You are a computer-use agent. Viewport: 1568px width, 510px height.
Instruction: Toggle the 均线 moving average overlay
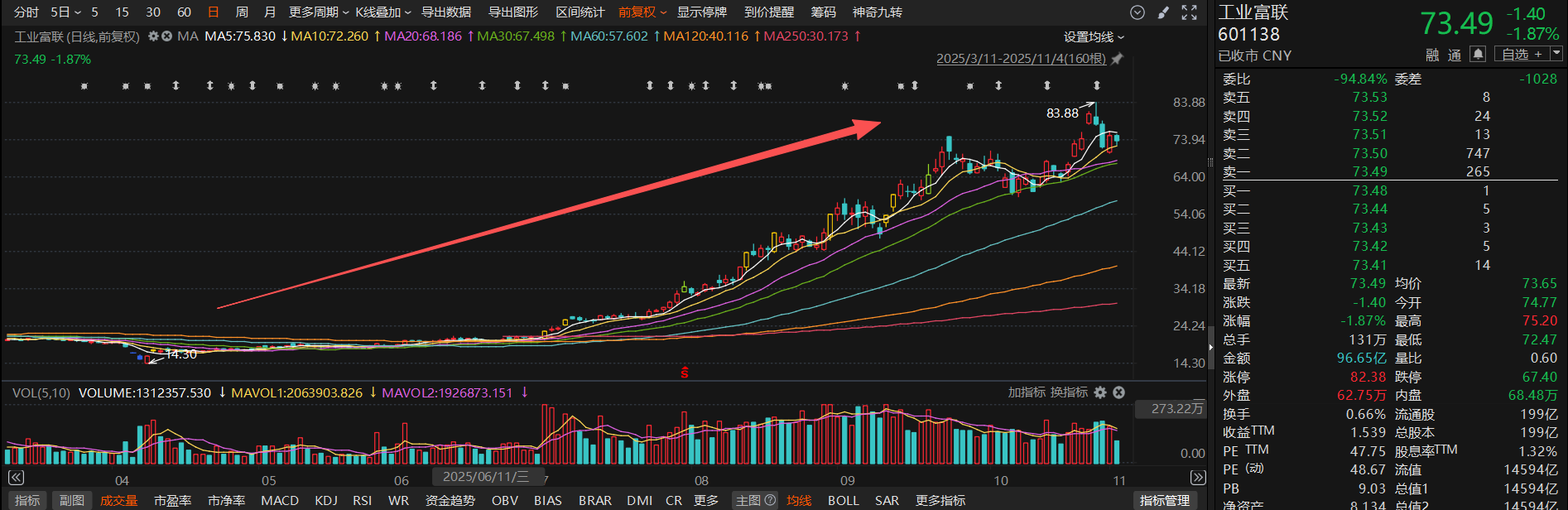click(x=799, y=500)
